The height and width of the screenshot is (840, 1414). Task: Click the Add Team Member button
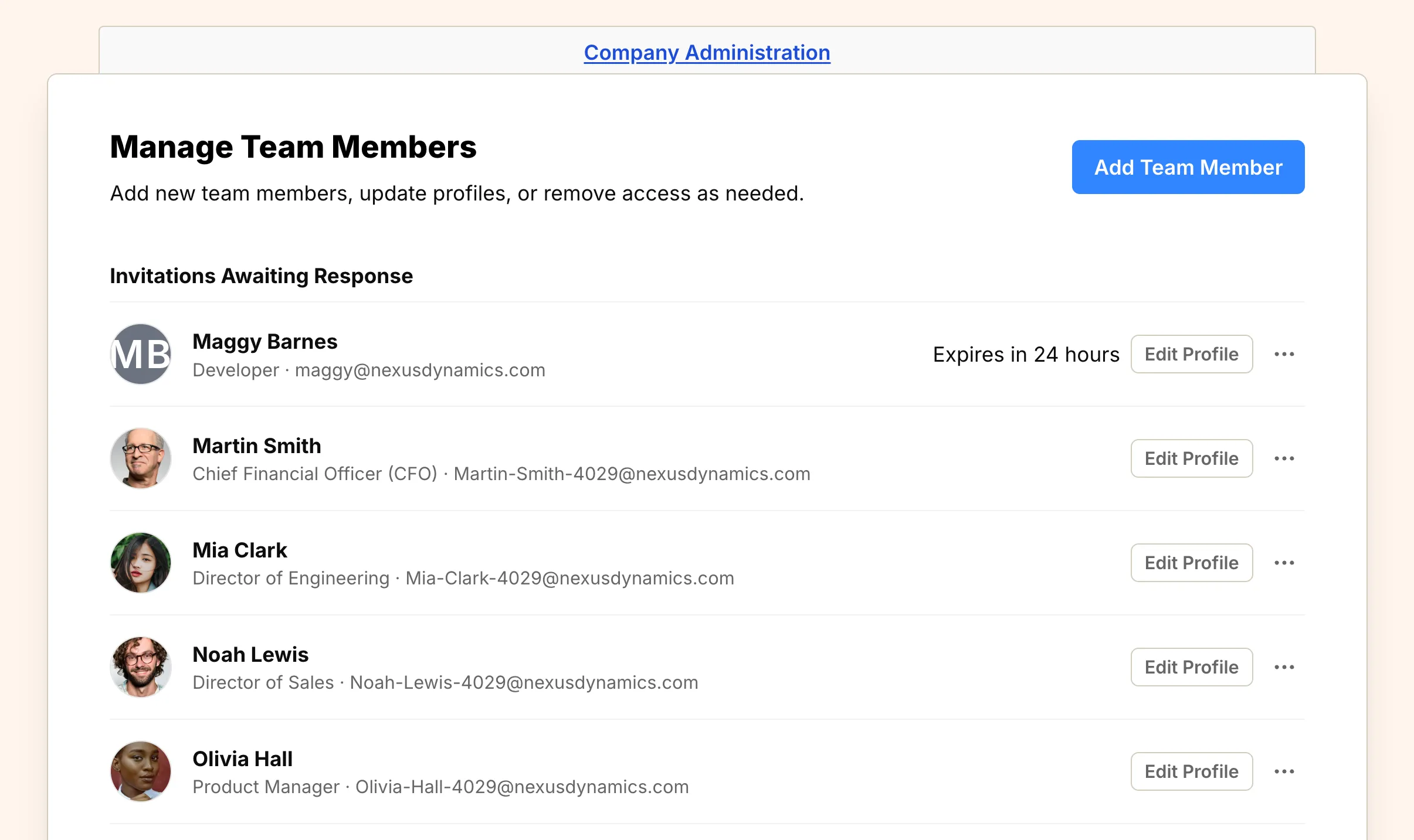tap(1188, 167)
